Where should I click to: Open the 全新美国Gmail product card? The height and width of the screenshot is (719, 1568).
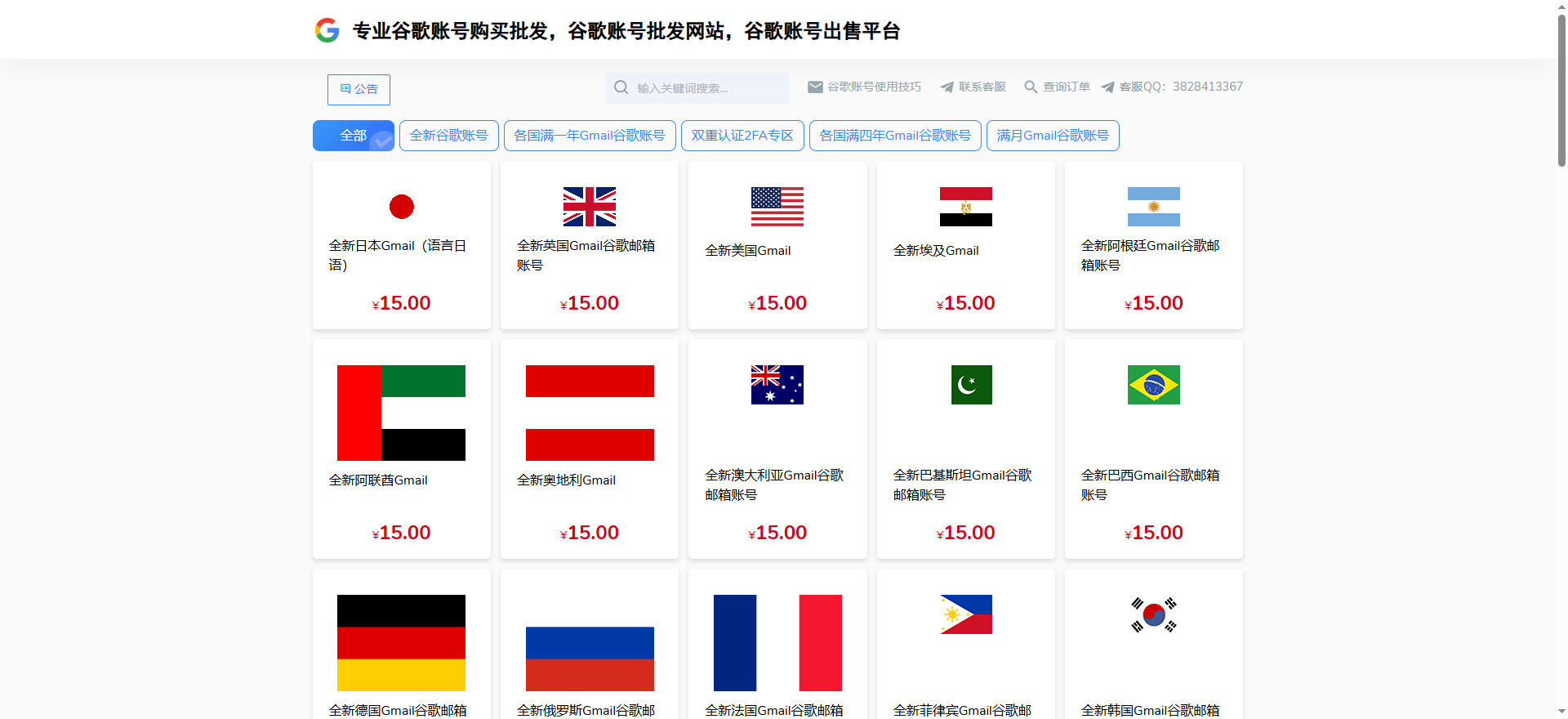[777, 245]
